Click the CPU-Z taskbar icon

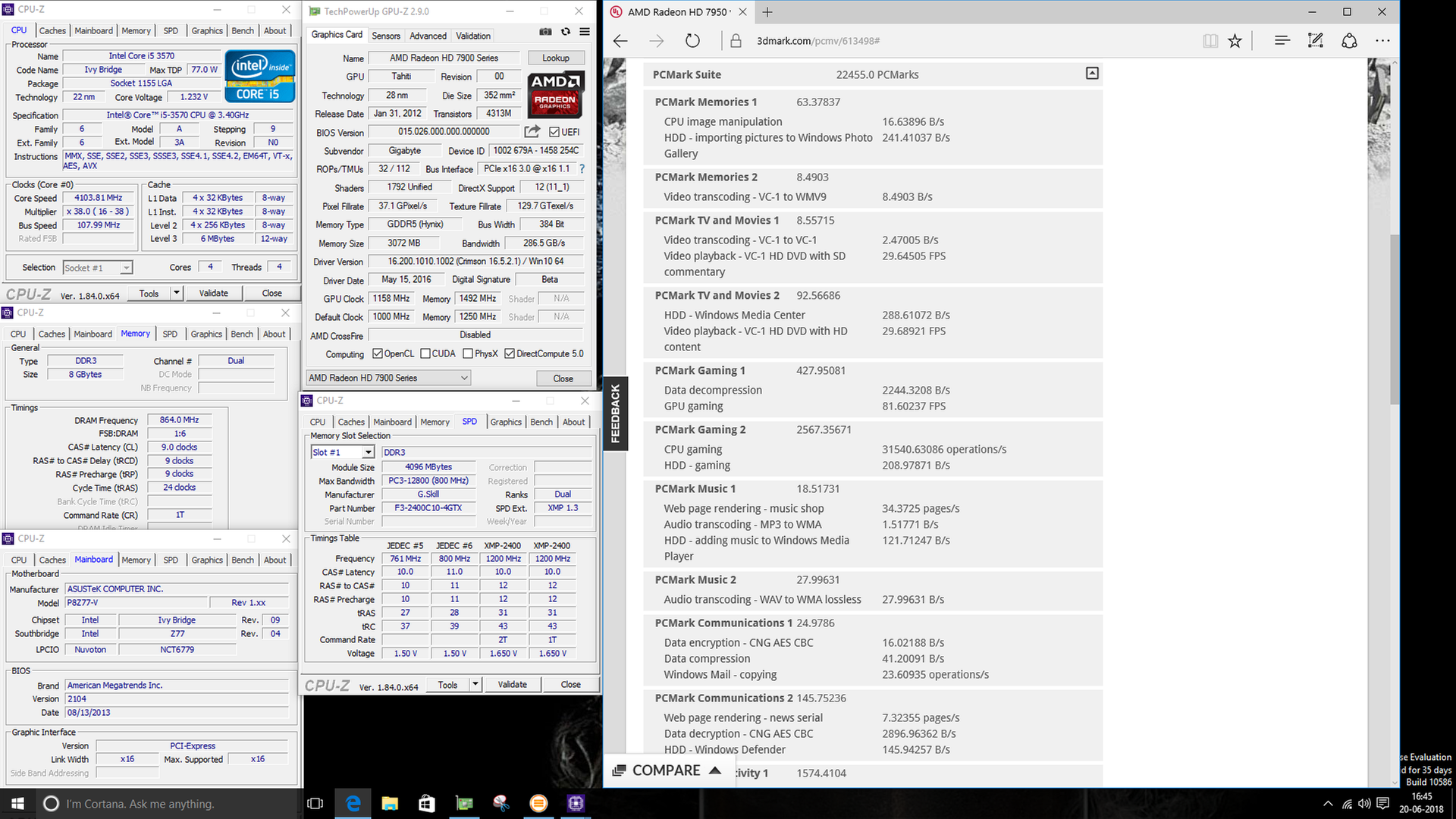pos(576,804)
